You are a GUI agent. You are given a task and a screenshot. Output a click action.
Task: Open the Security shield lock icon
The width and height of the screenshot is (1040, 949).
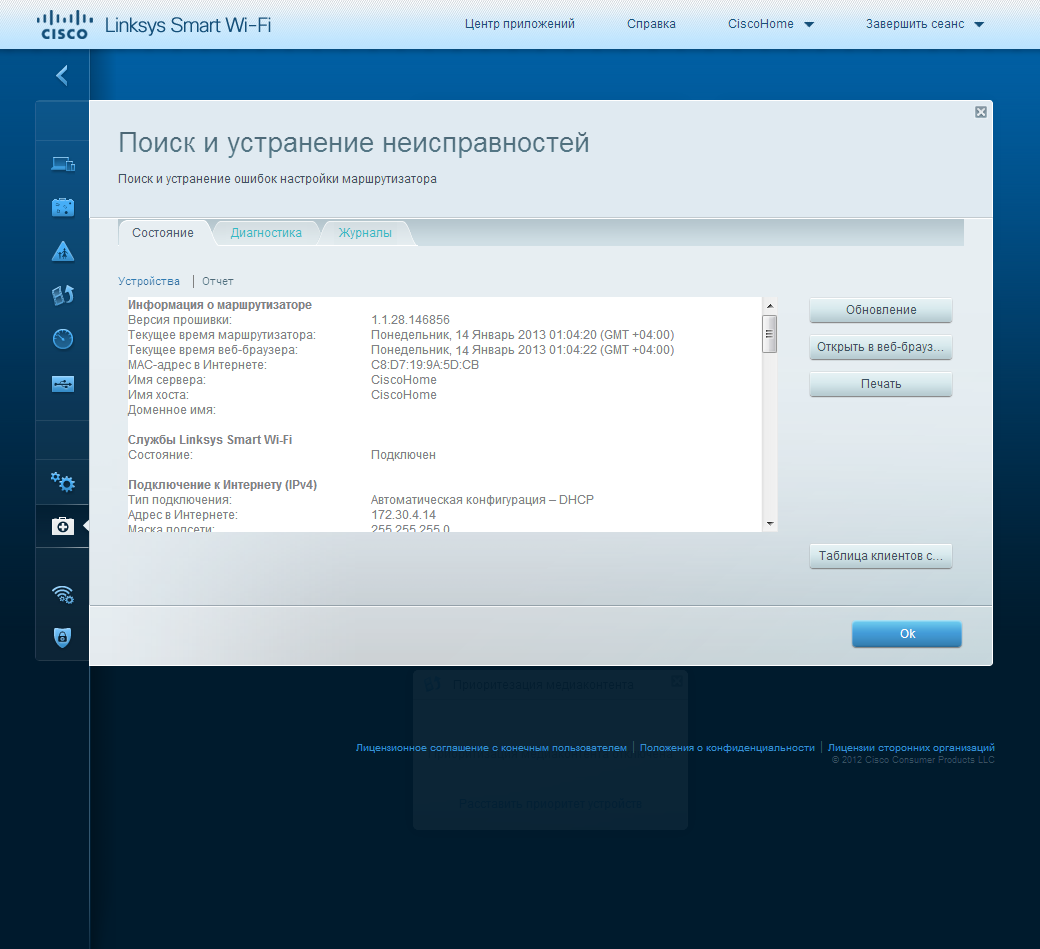62,637
